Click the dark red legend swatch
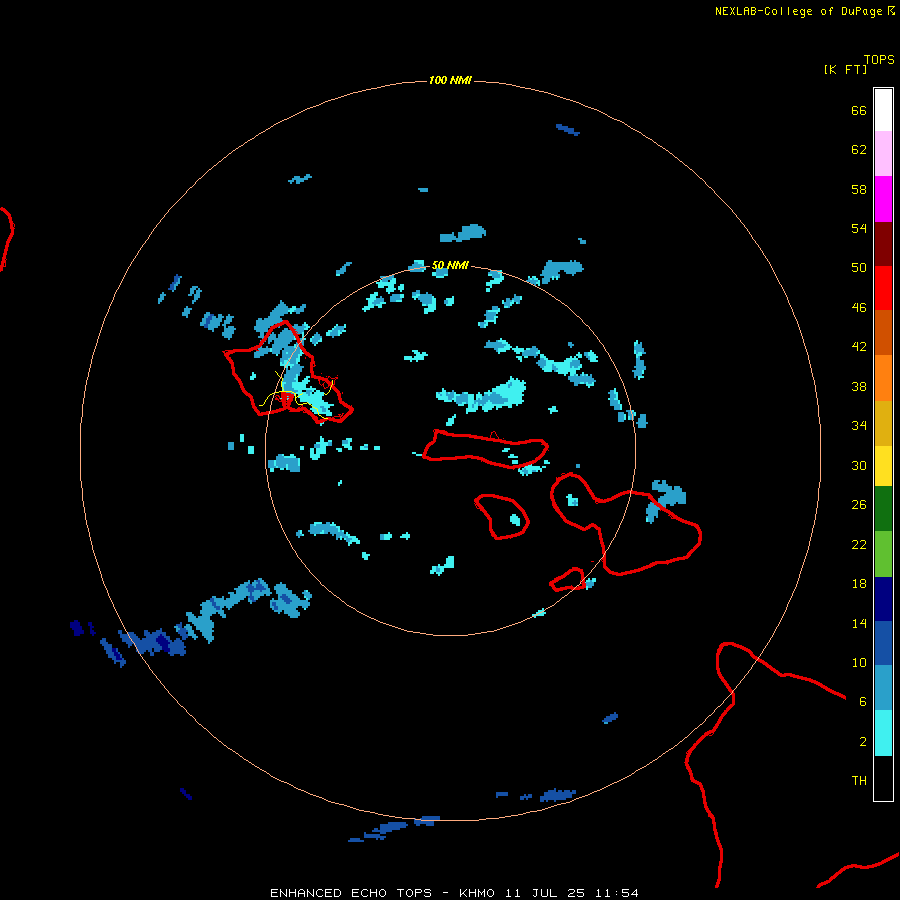 pos(883,244)
